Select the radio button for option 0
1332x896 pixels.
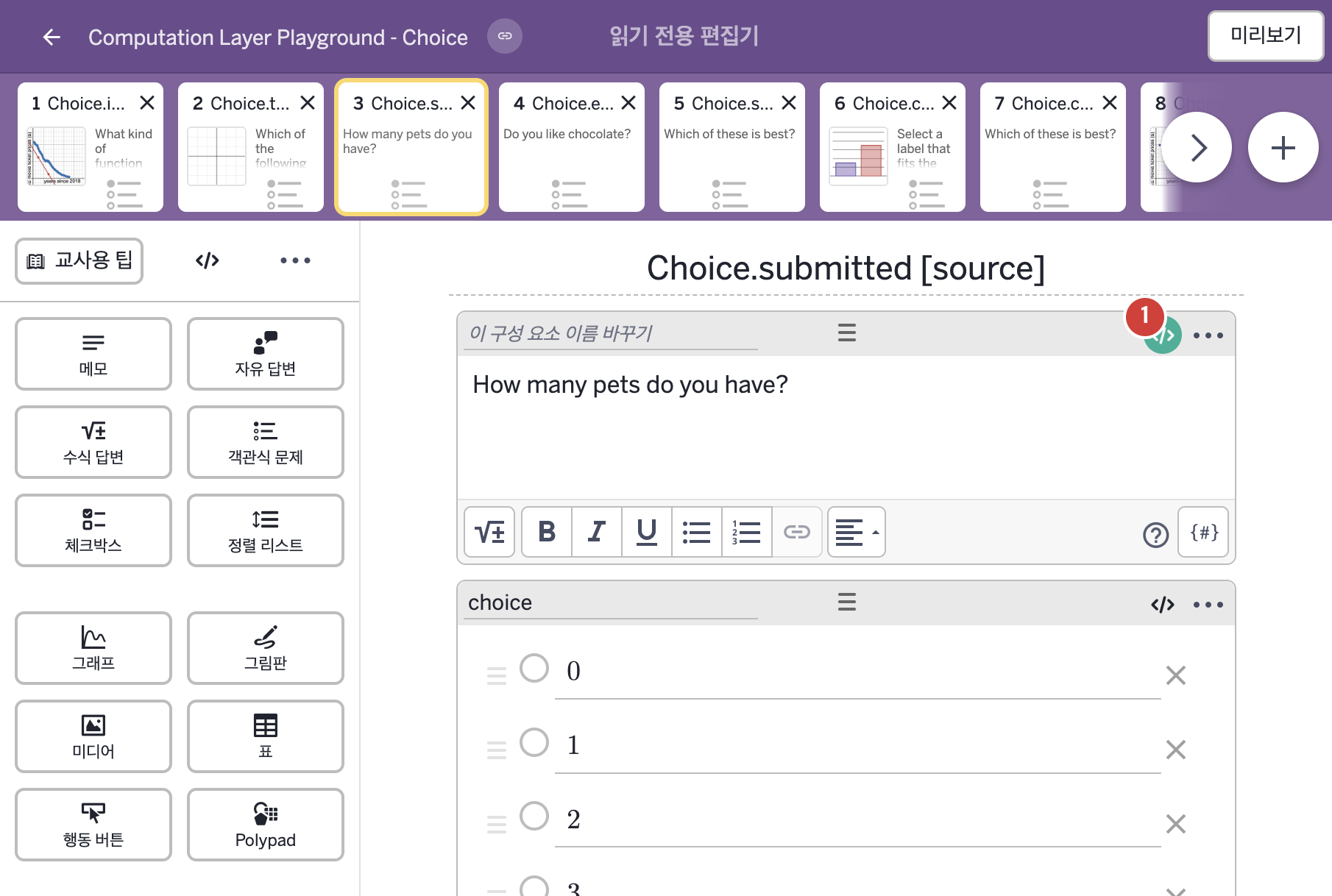point(534,668)
